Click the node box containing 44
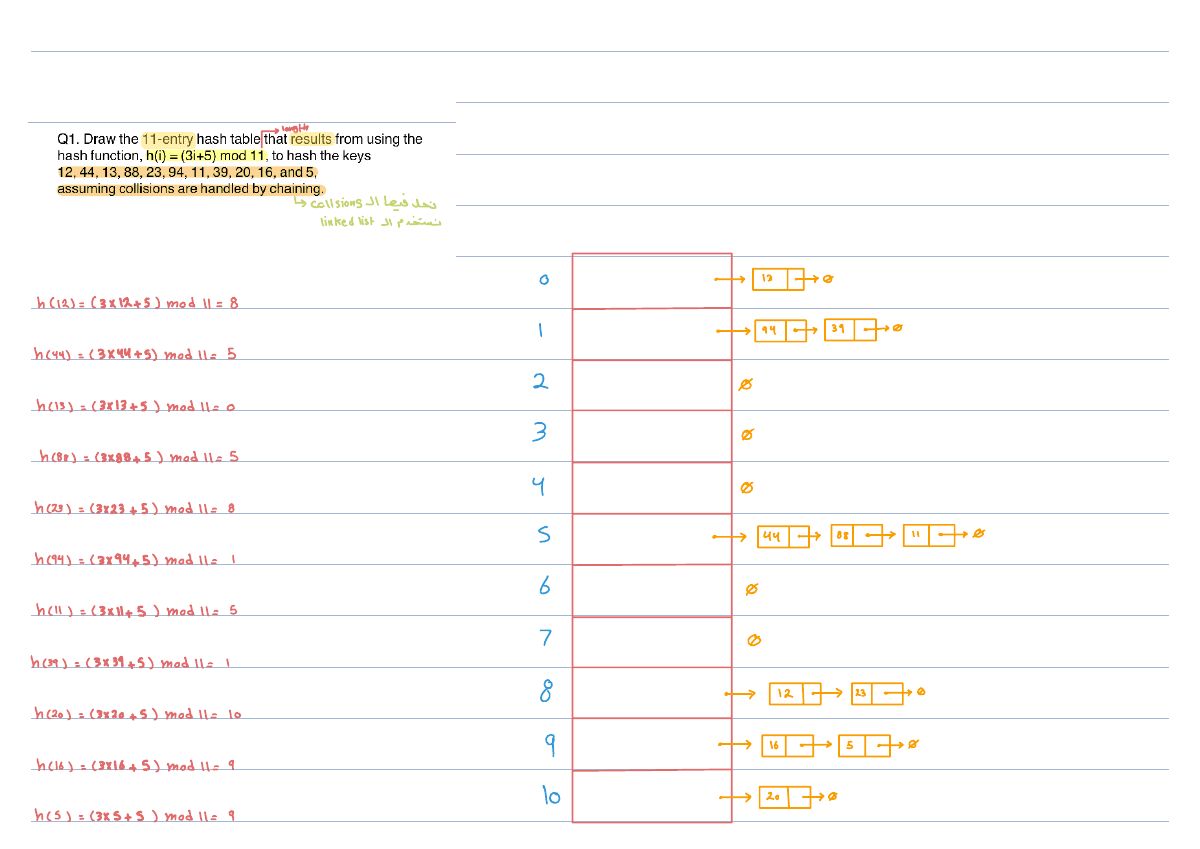Screen dimensions: 1200x849 (x=784, y=537)
